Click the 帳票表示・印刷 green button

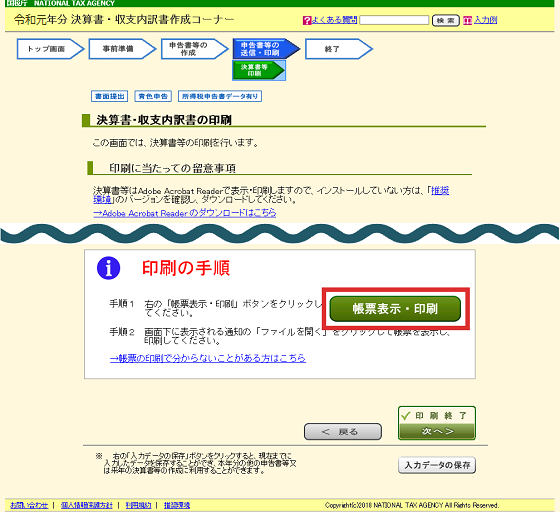click(395, 308)
